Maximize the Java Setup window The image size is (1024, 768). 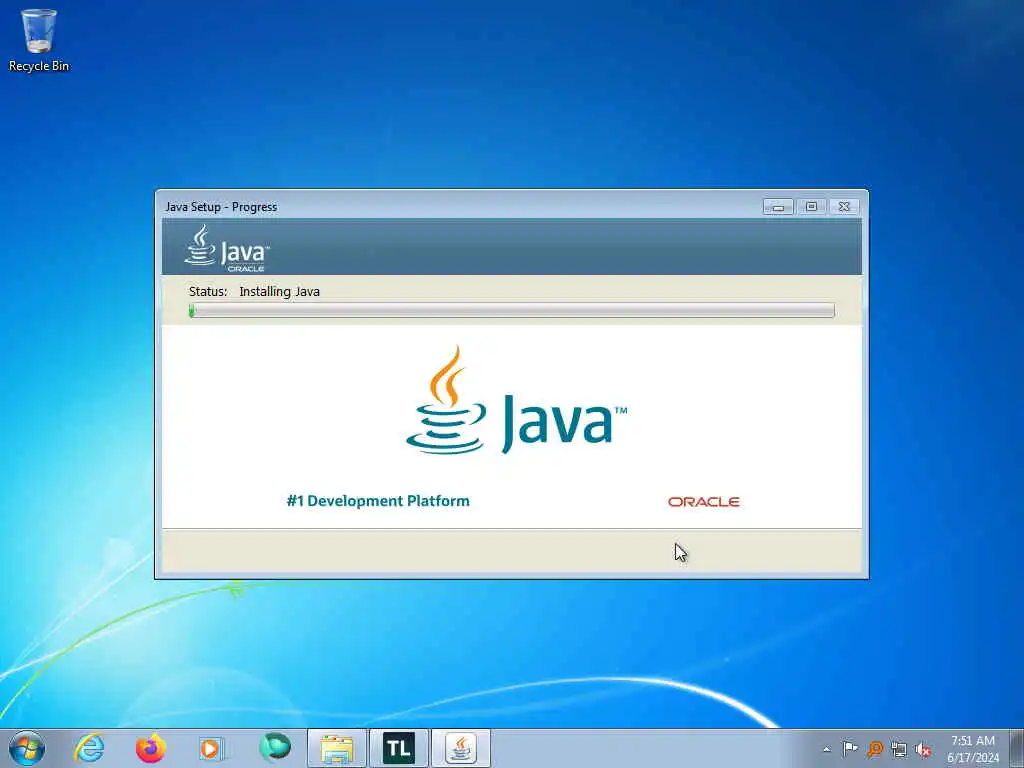[x=811, y=206]
